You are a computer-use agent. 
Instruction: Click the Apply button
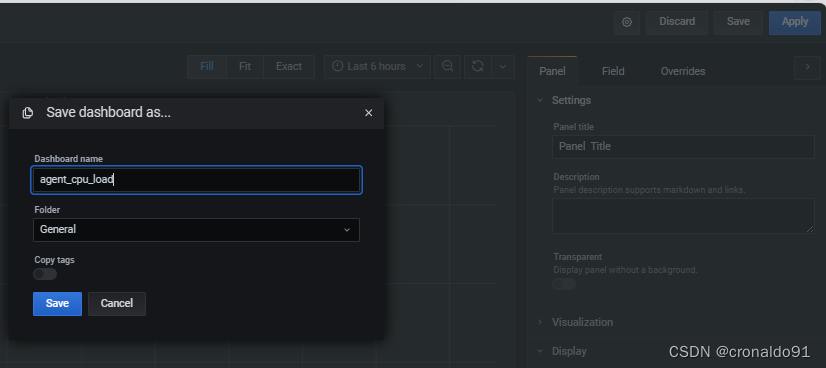point(795,22)
